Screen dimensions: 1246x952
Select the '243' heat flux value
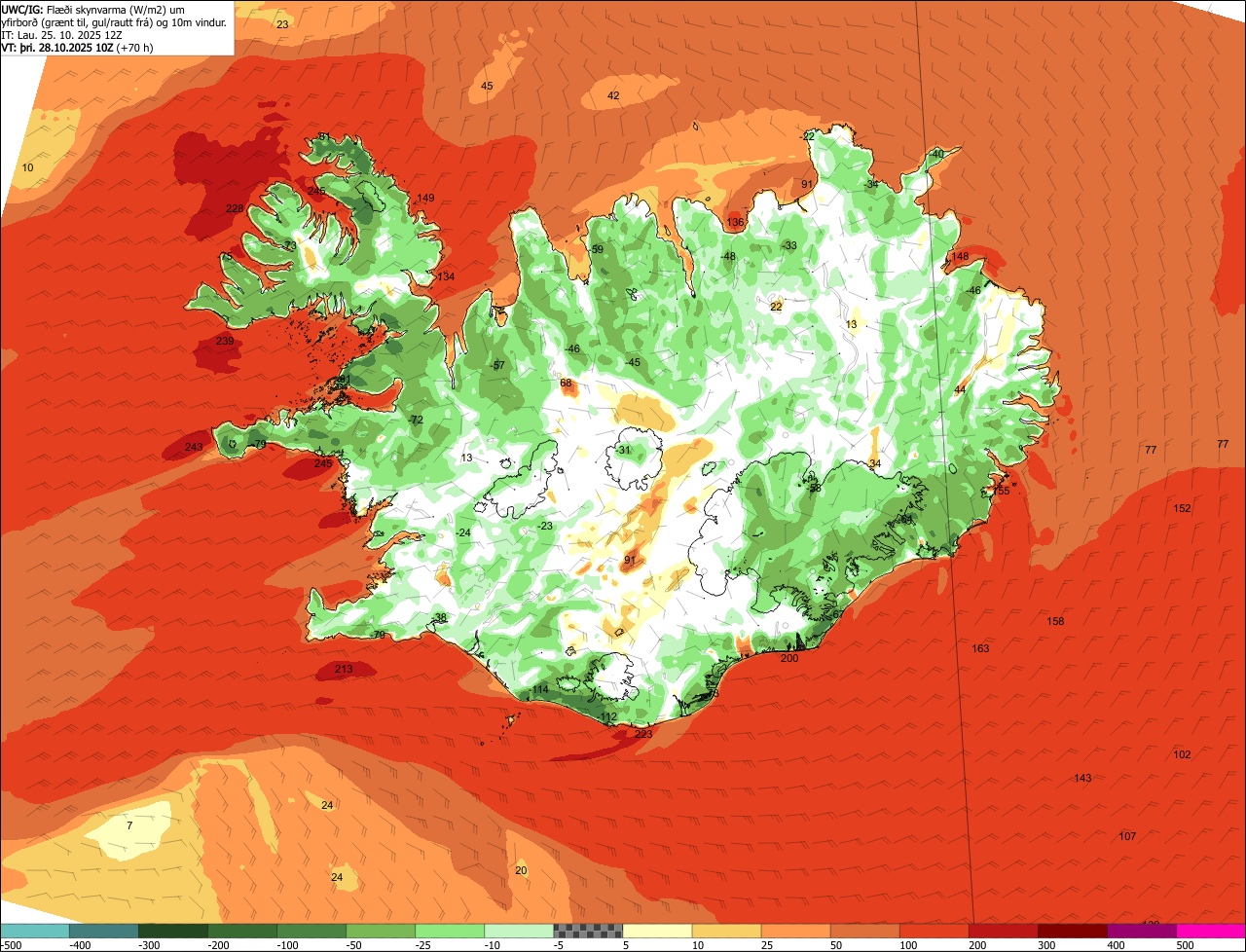click(194, 447)
